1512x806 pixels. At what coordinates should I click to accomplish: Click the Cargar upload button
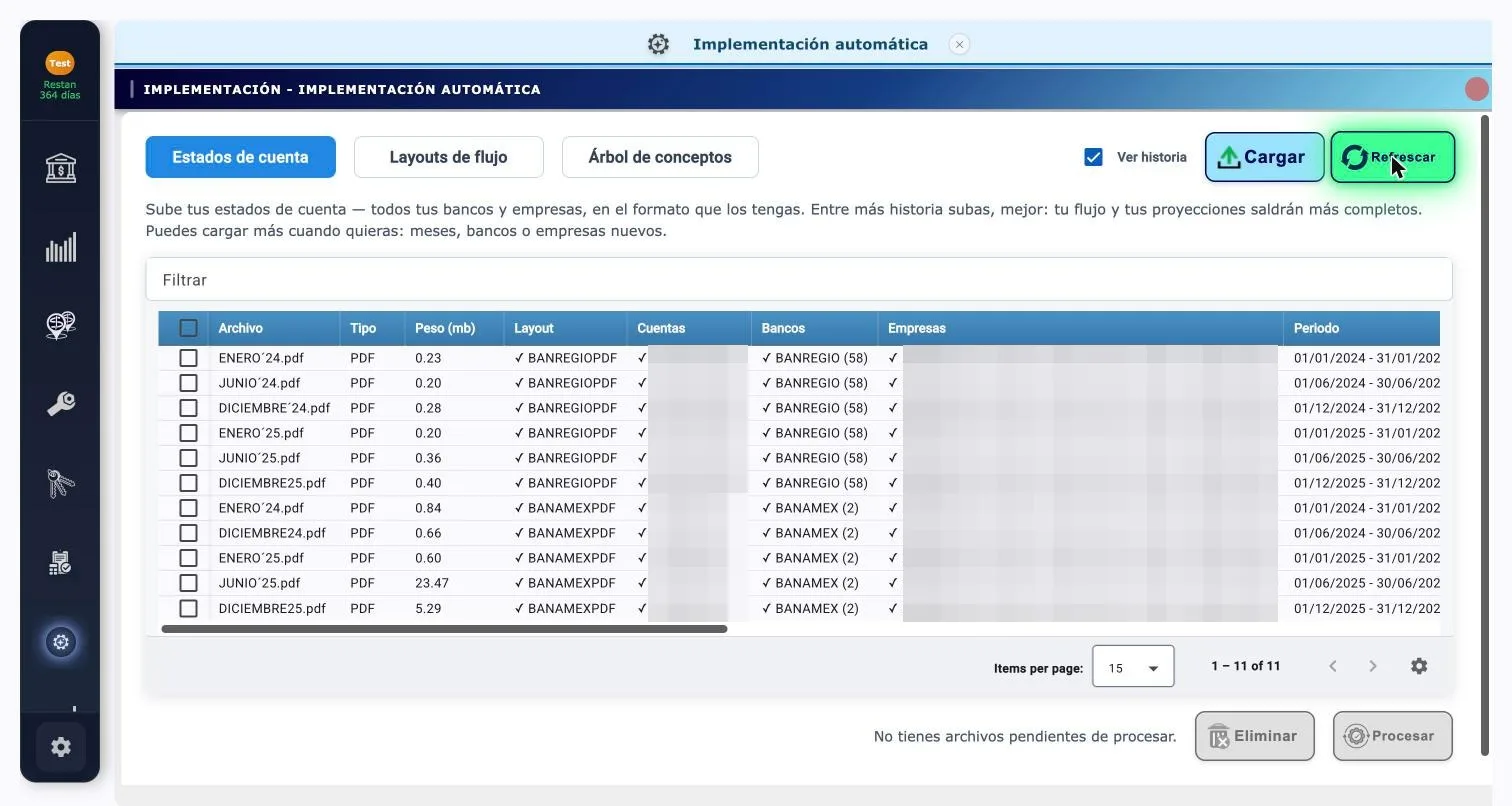pos(1264,157)
